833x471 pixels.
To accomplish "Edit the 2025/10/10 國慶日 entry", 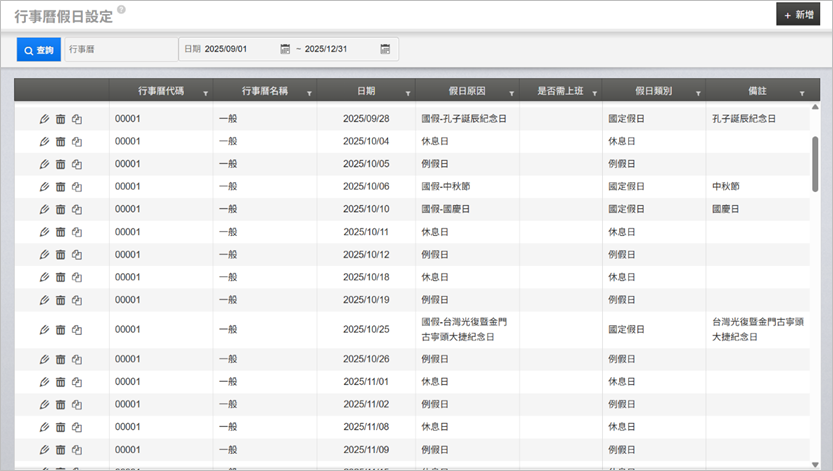I will click(44, 209).
